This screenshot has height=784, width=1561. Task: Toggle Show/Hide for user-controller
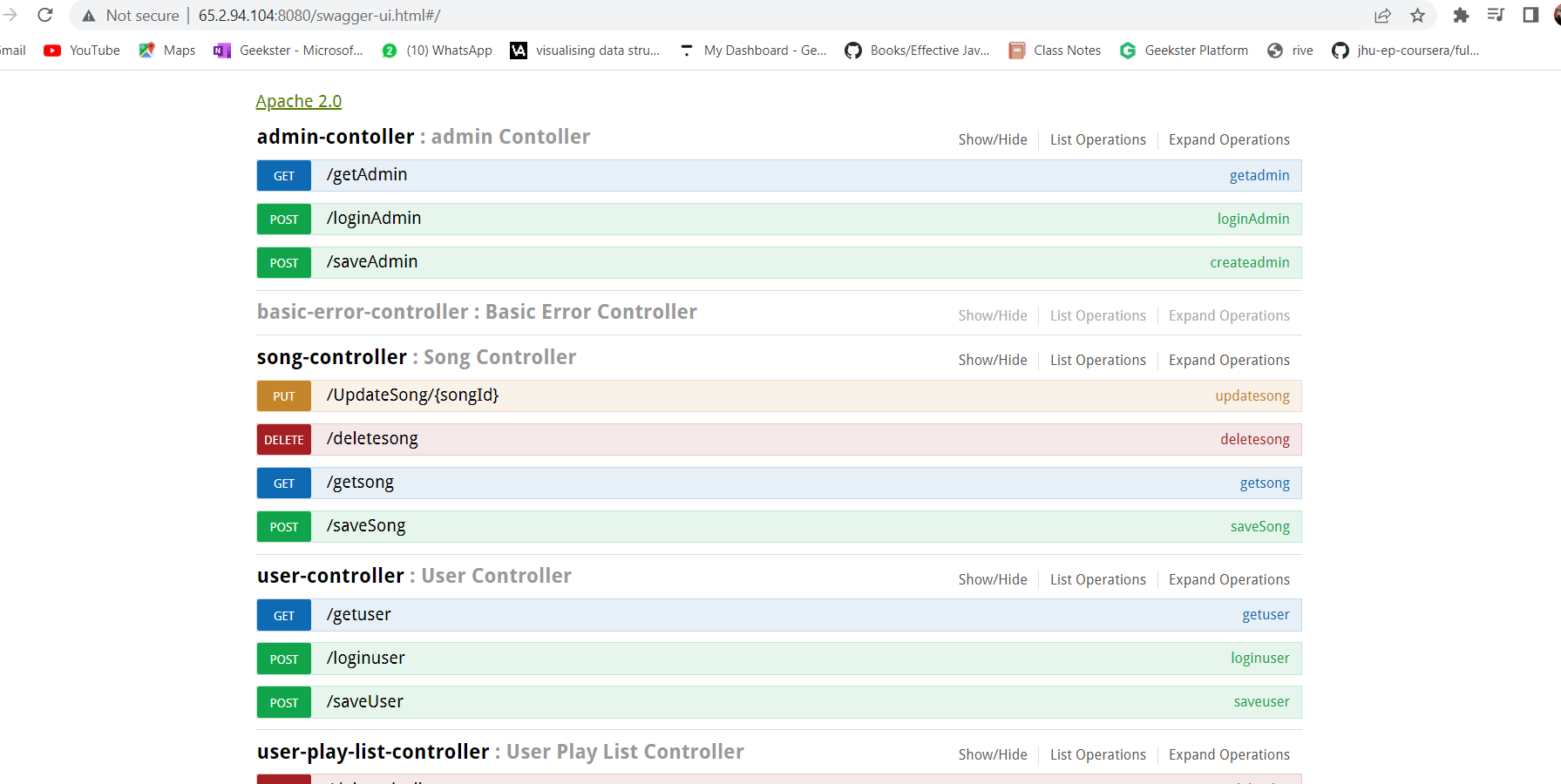pyautogui.click(x=993, y=578)
